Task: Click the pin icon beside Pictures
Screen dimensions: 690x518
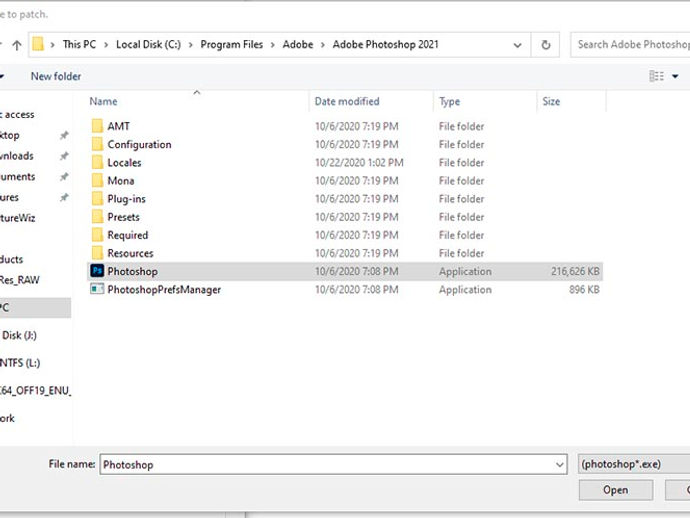Action: click(64, 197)
